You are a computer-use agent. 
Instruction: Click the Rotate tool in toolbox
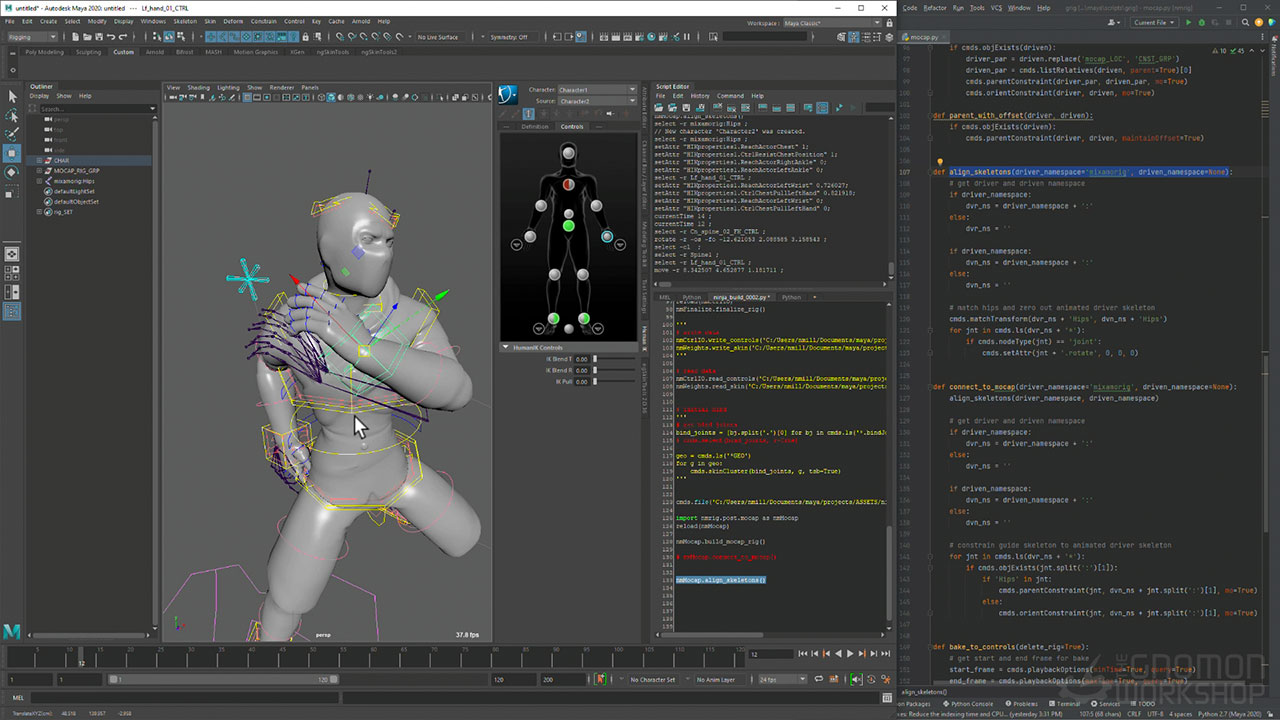click(x=12, y=172)
